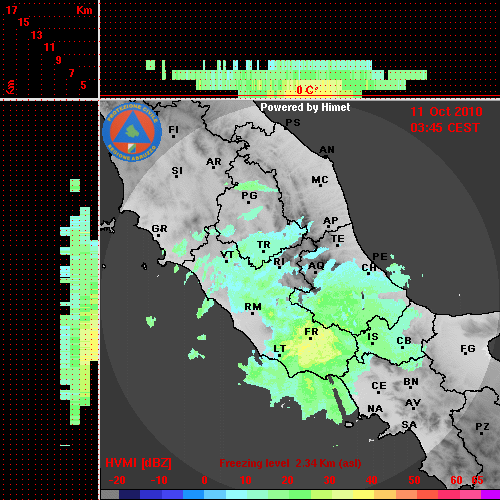This screenshot has width=500, height=500.
Task: Click the CB city label
Action: tap(404, 341)
